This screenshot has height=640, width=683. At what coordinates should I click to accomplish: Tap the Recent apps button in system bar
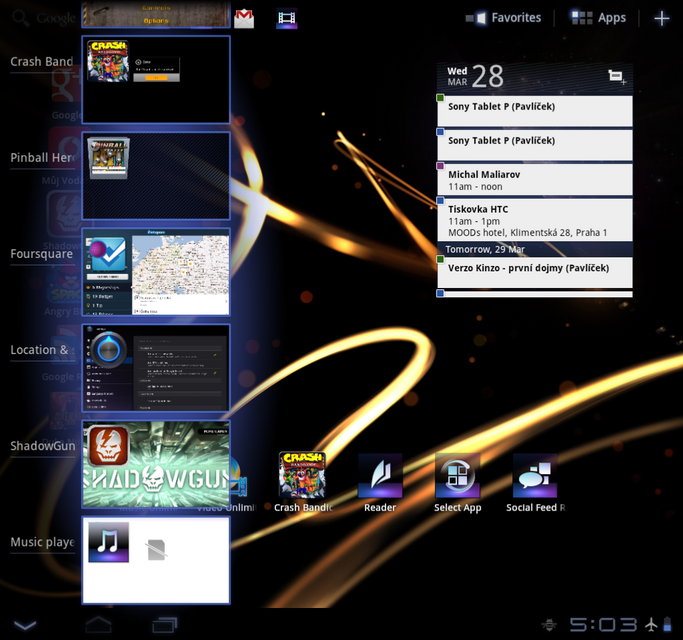165,625
